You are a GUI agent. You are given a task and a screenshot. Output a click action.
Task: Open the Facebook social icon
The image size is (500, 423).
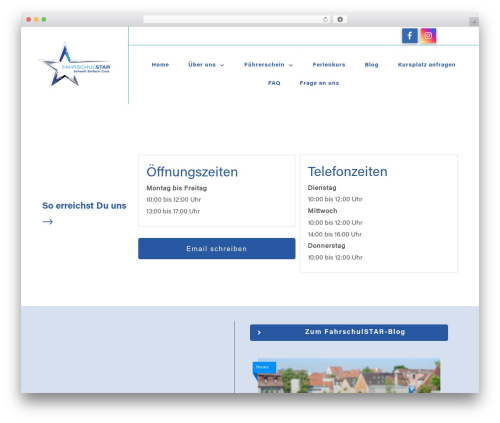[x=410, y=36]
